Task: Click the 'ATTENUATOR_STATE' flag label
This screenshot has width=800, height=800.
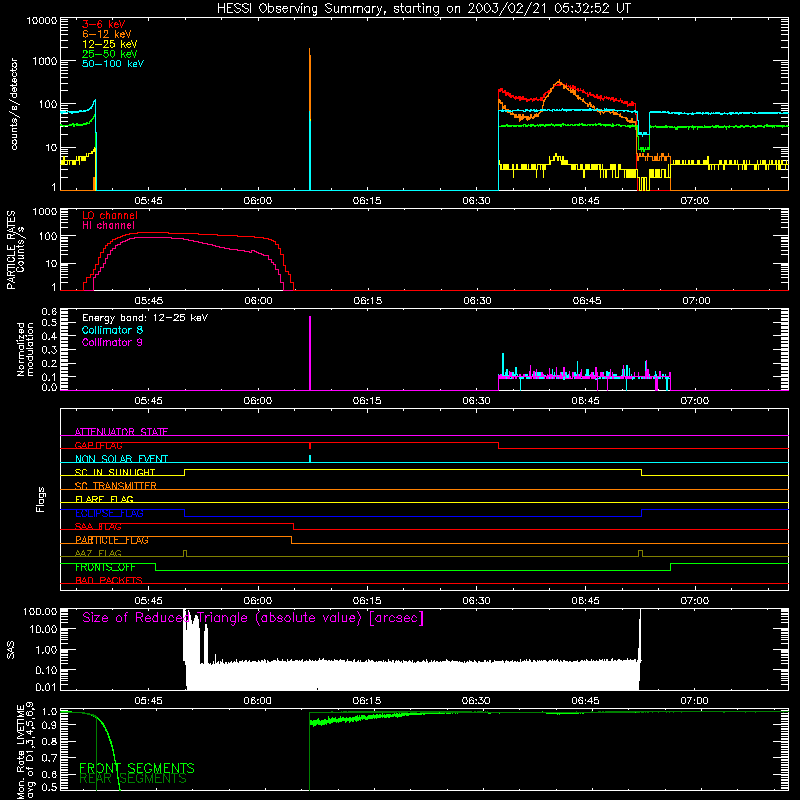Action: click(x=121, y=432)
